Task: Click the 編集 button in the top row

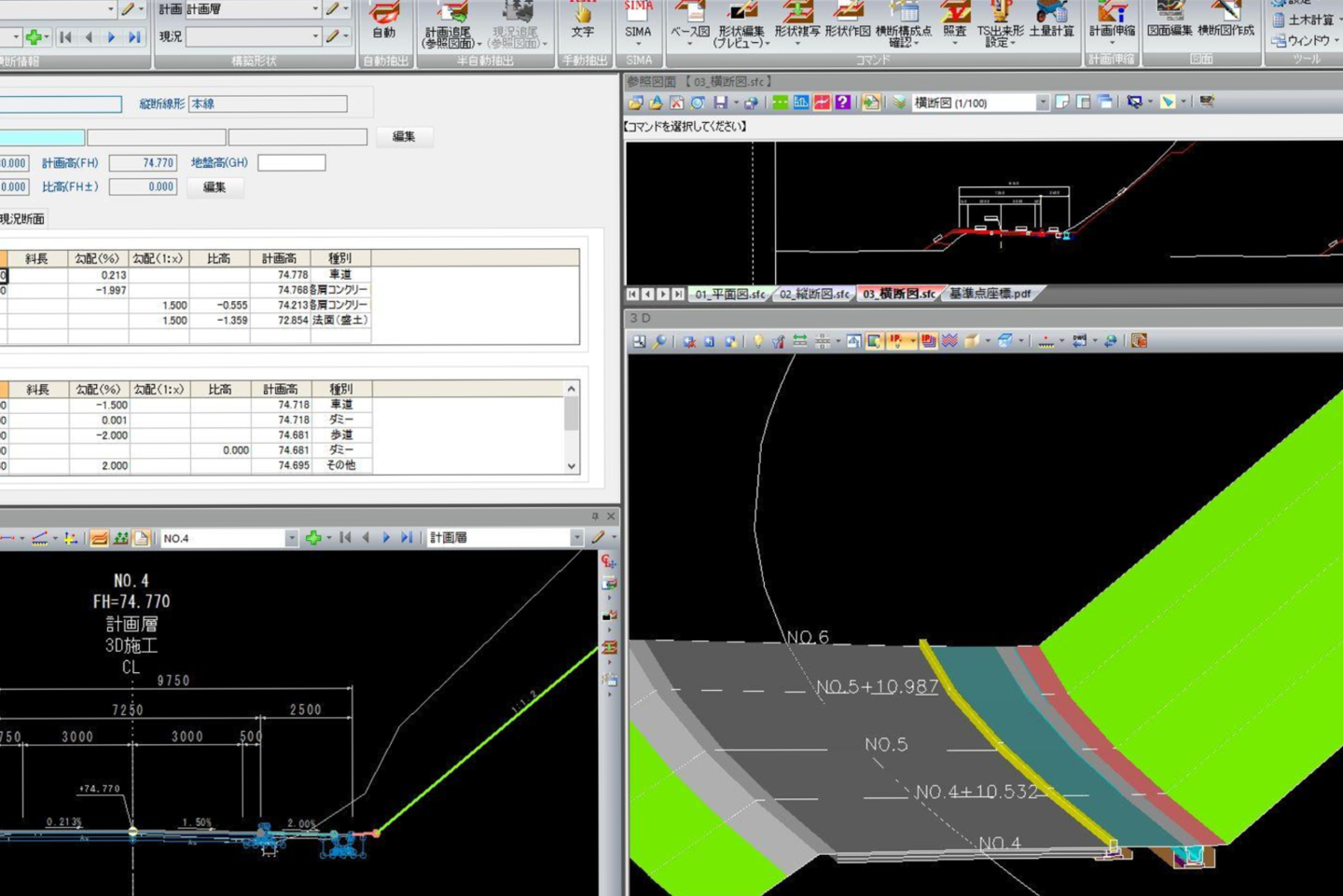Action: coord(404,137)
